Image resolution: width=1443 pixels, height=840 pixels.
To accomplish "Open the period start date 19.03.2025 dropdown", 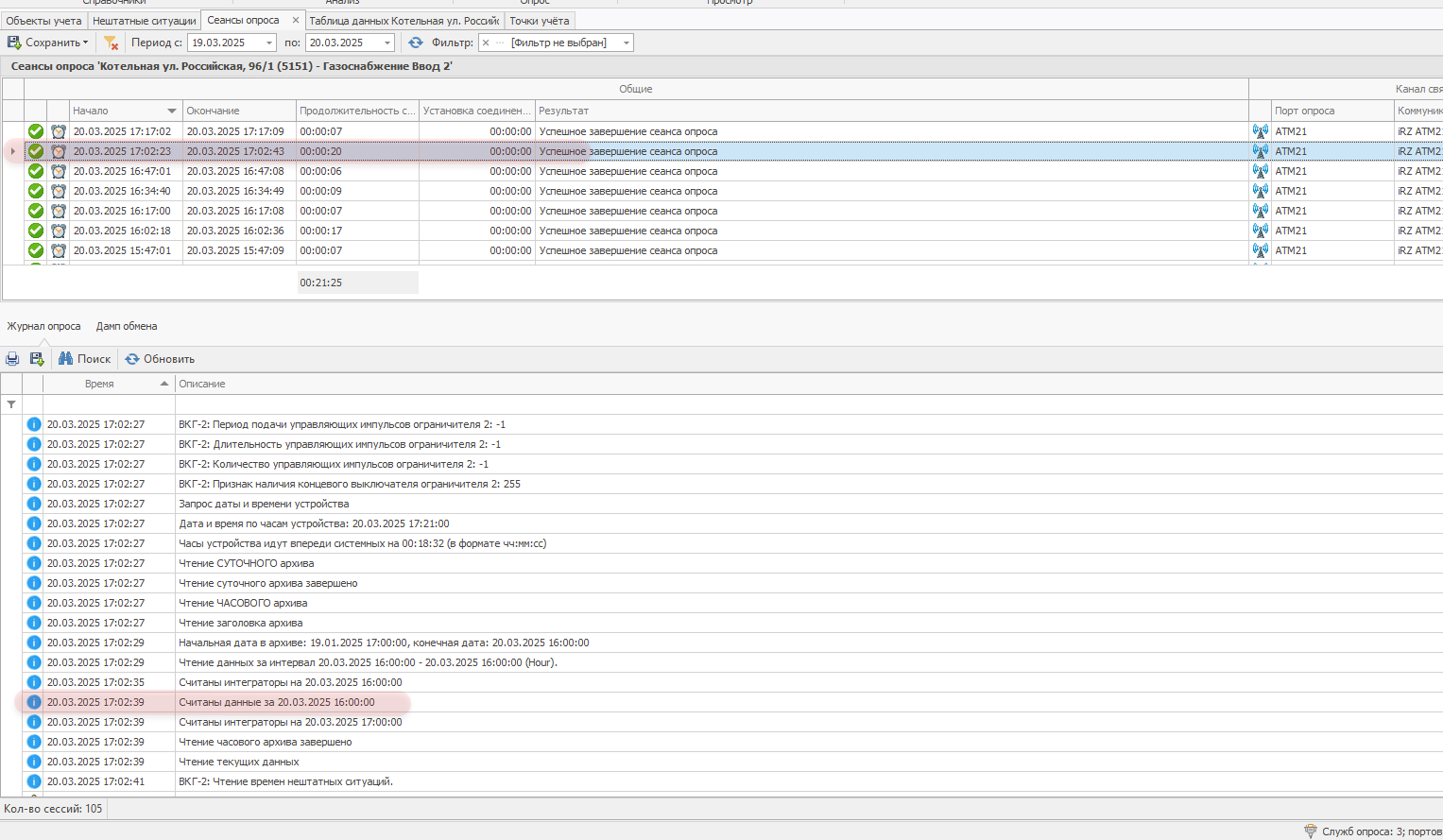I will [268, 43].
